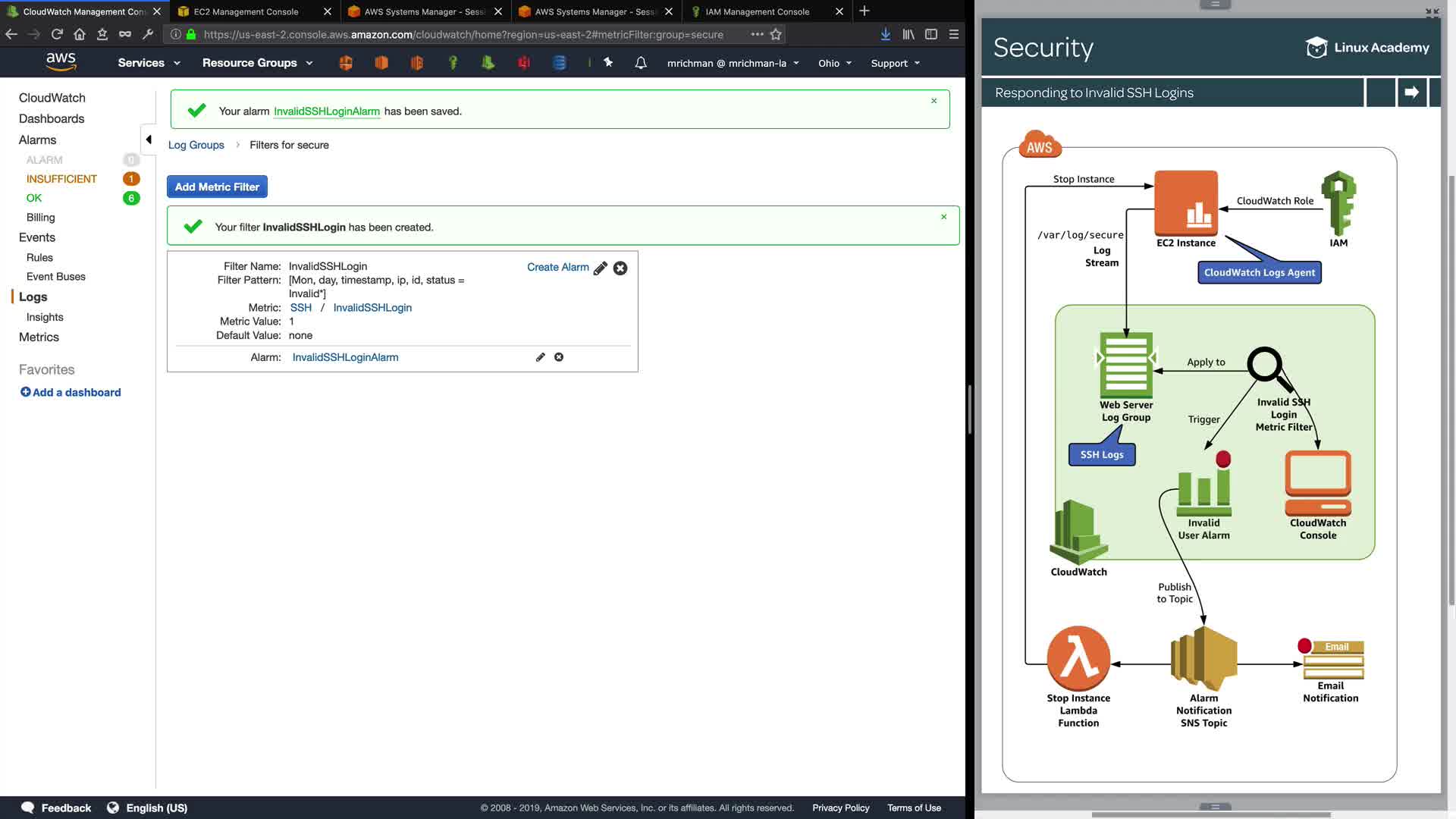This screenshot has height=819, width=1456.
Task: Click the browser URL address bar
Action: click(463, 34)
